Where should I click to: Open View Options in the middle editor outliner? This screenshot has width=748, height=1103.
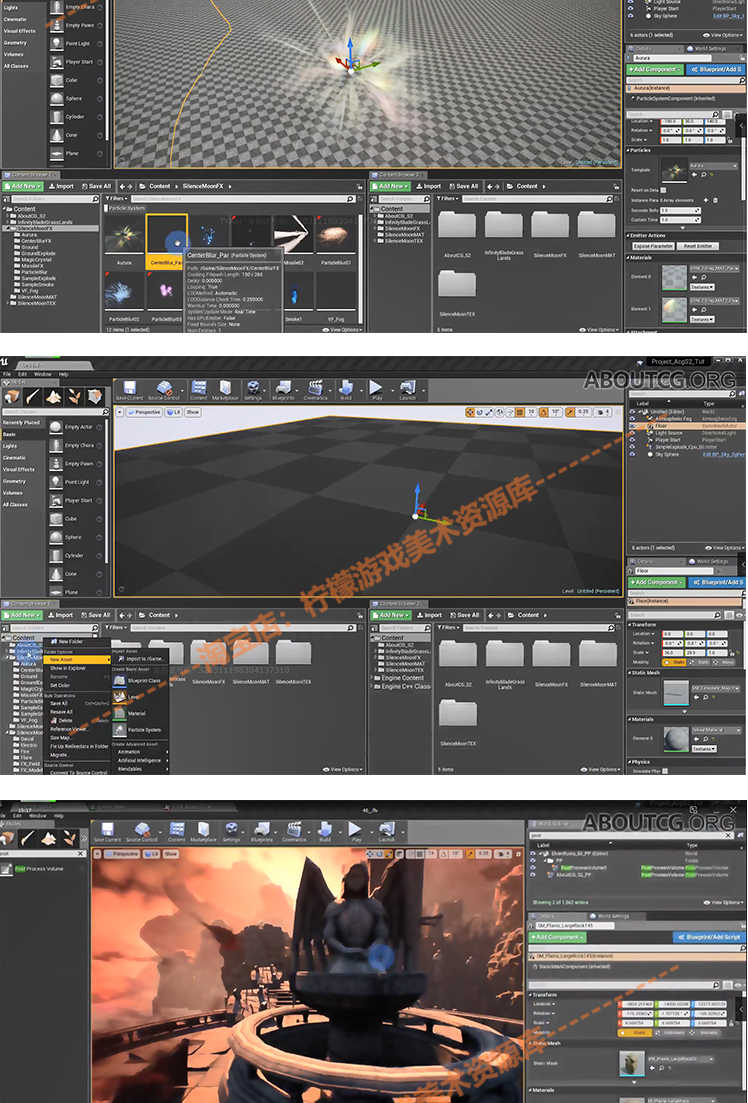click(x=724, y=547)
